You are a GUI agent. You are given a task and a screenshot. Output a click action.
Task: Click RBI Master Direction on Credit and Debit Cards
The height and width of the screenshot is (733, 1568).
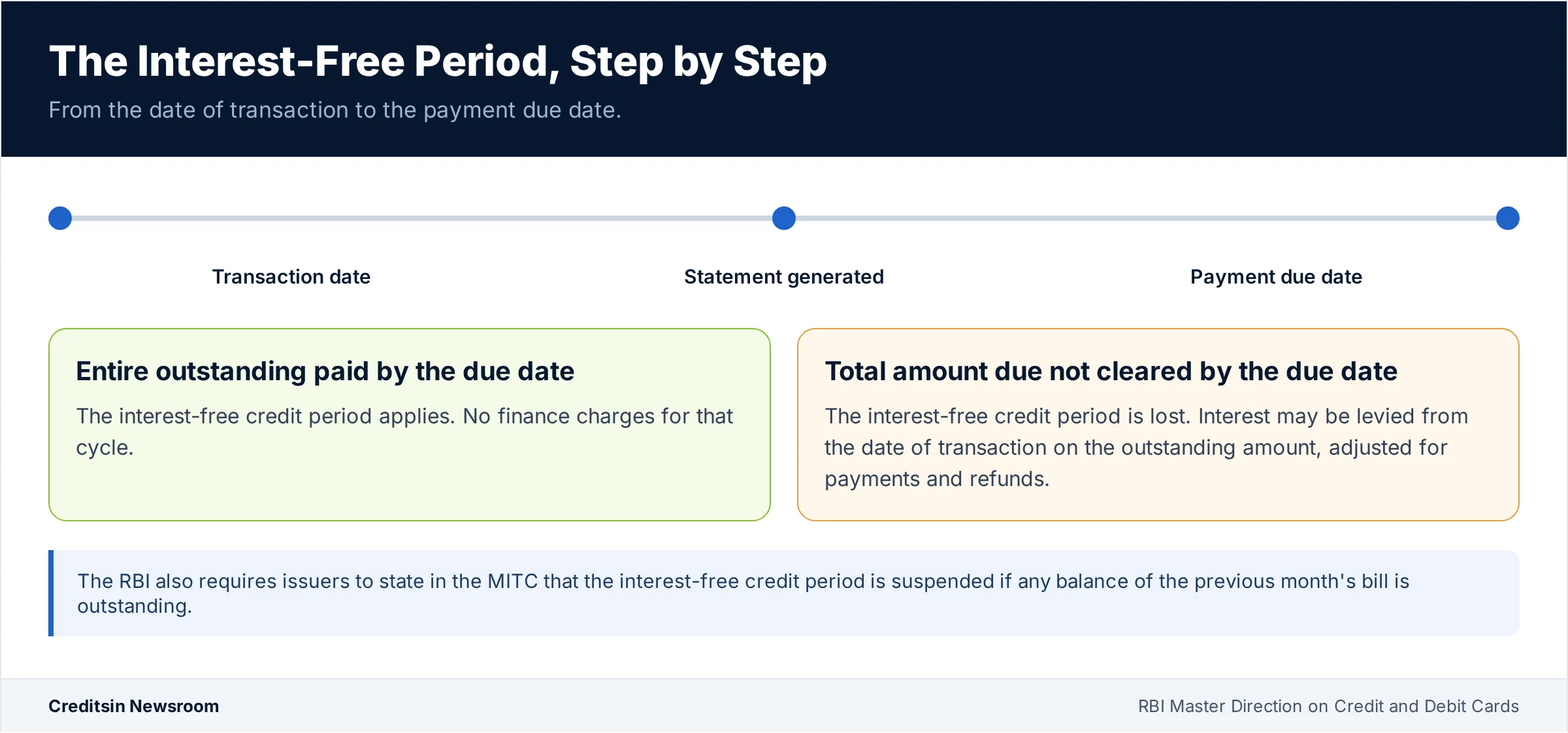1329,706
